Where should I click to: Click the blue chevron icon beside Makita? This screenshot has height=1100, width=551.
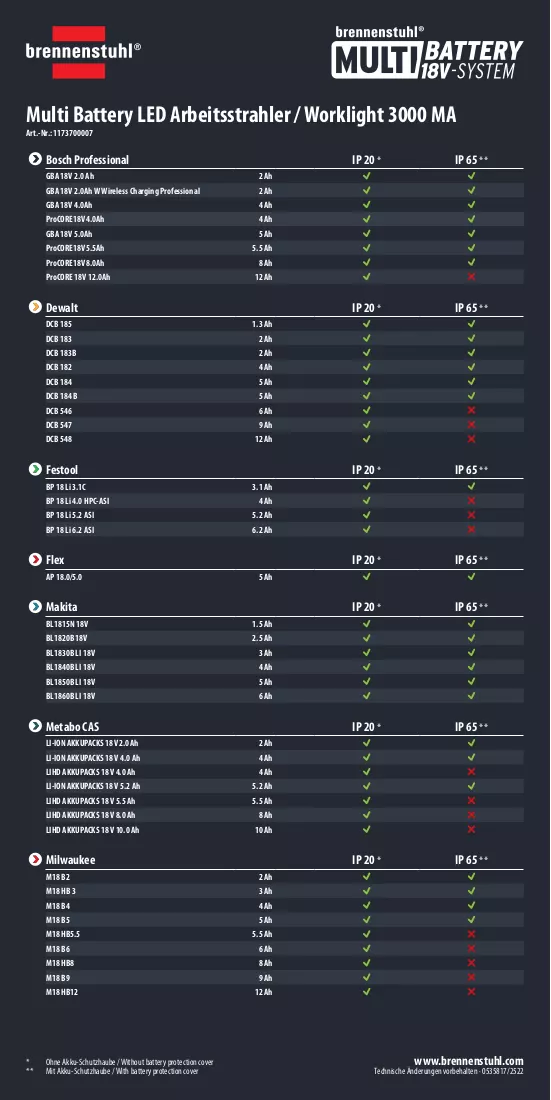coord(34,606)
